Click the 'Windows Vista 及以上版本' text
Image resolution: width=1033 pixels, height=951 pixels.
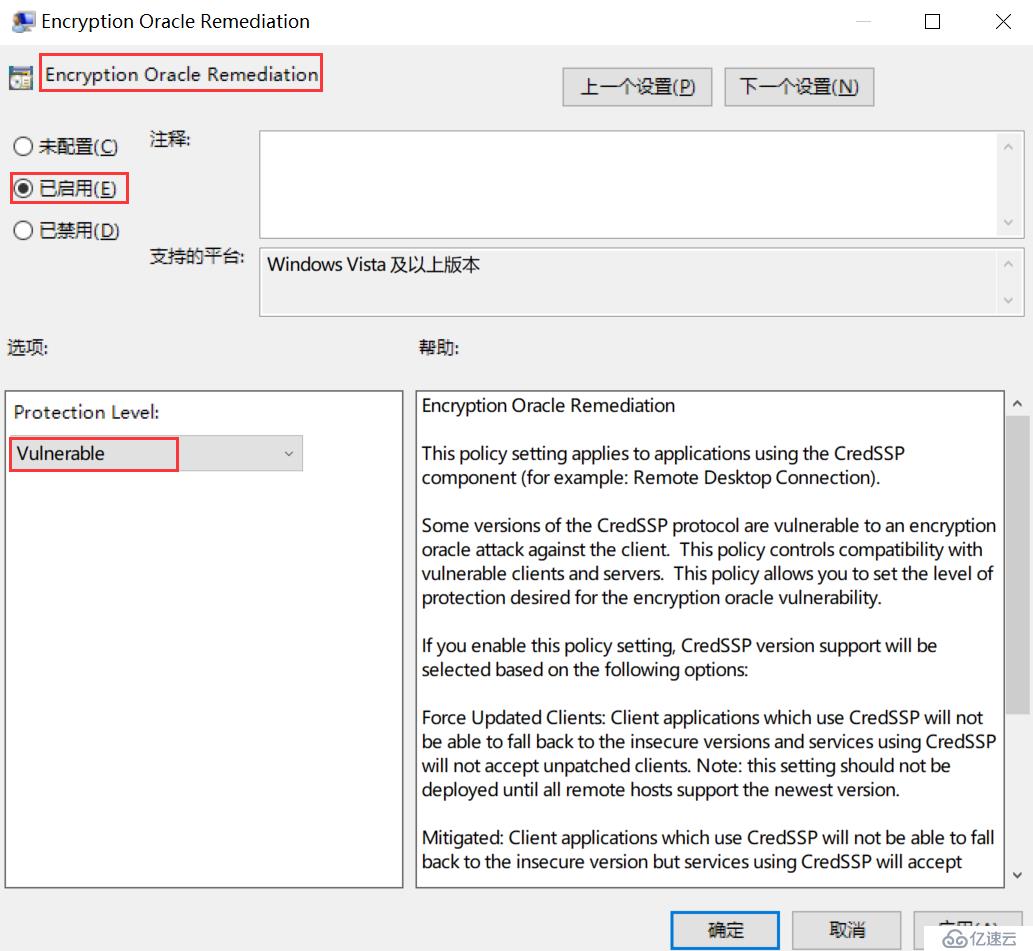tap(374, 265)
